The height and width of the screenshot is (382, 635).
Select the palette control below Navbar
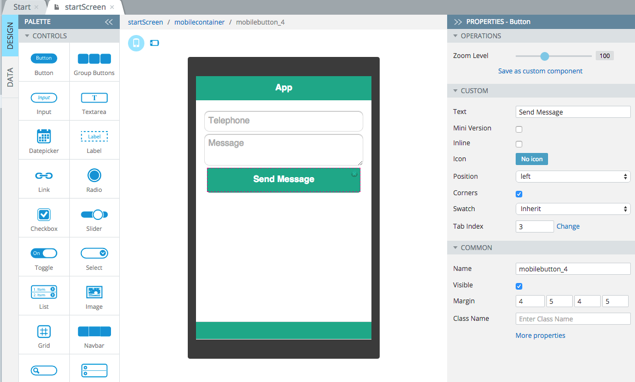[x=94, y=370]
